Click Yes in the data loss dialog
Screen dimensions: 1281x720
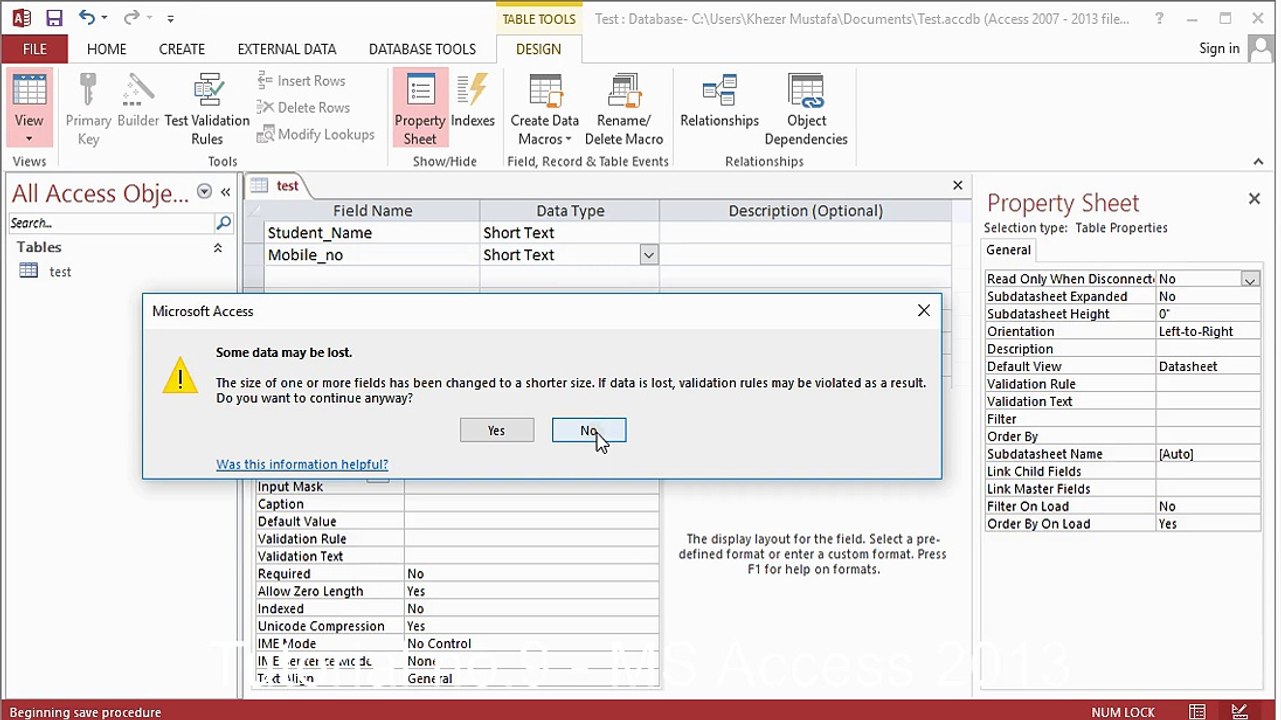coord(497,430)
